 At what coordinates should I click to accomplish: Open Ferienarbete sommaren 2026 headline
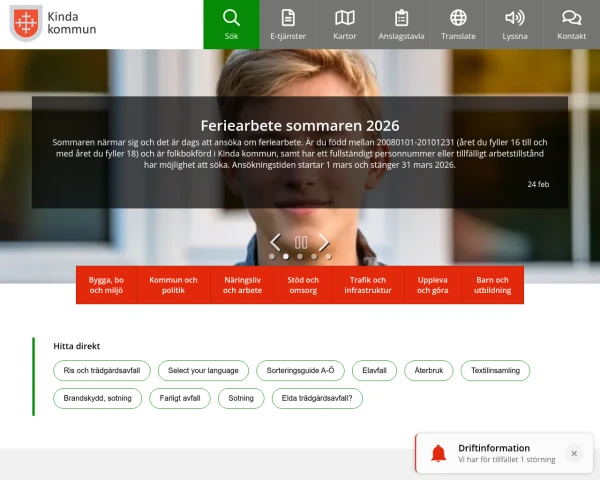300,126
